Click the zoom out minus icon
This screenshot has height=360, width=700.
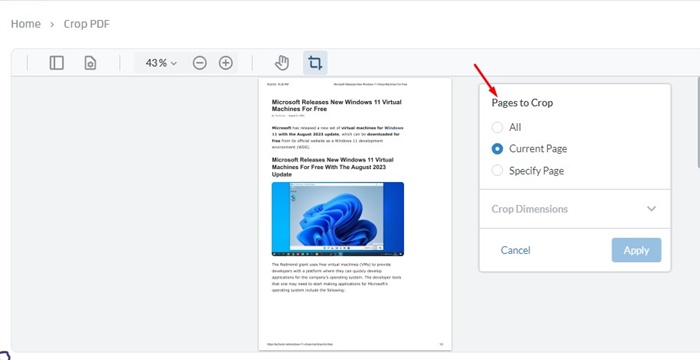coord(200,63)
